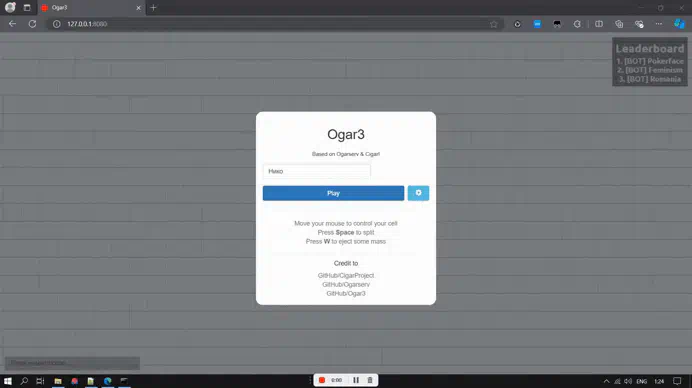Open the settings gear button beside Play
The image size is (692, 388).
[418, 193]
